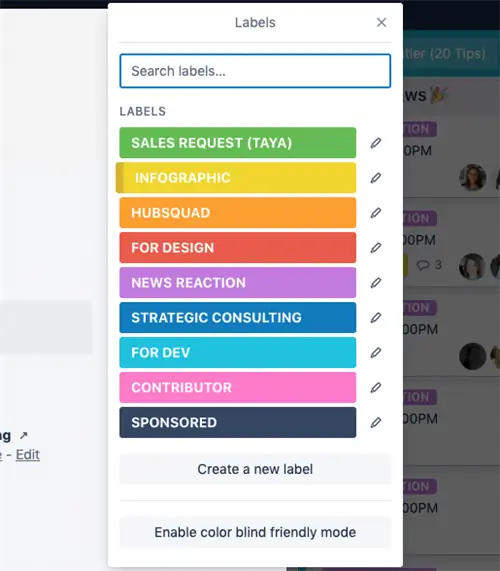Viewport: 500px width, 571px height.
Task: Create a new label
Action: tap(255, 469)
